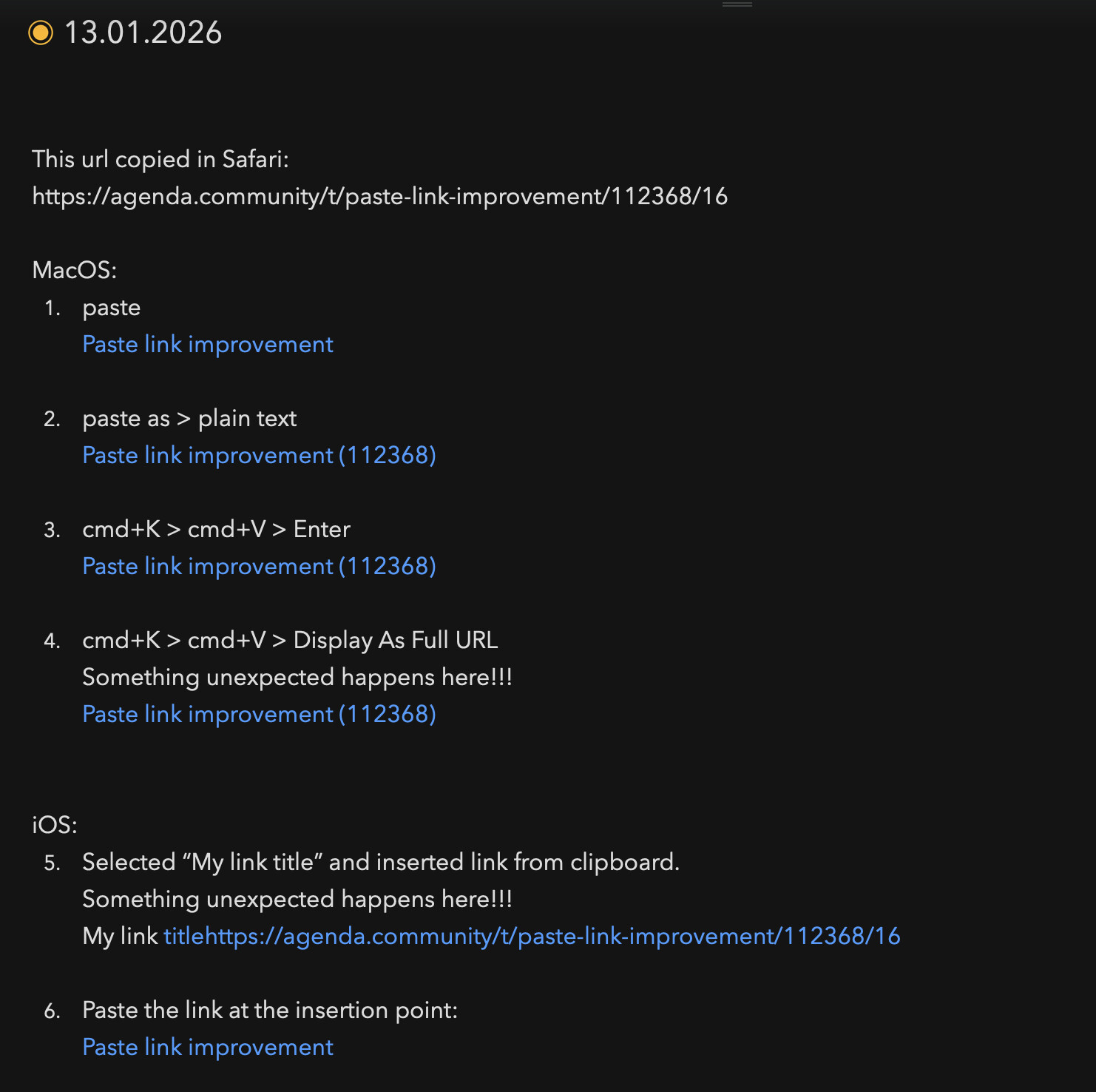Click the "paste as > plain text" line
The height and width of the screenshot is (1092, 1096).
click(x=189, y=419)
